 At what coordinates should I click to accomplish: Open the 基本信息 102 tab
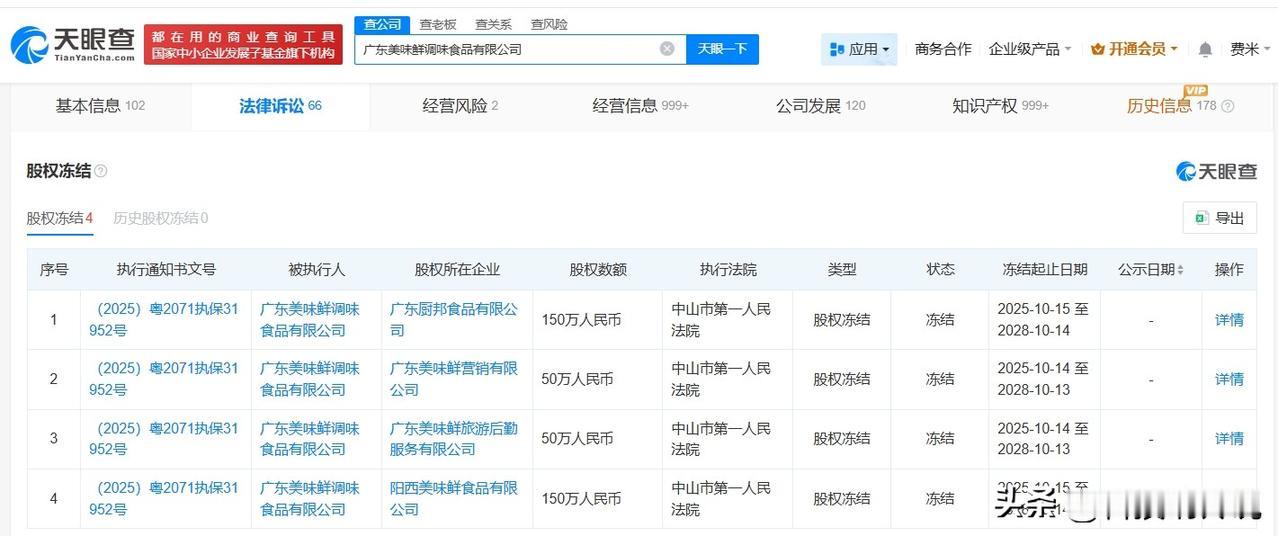(x=100, y=105)
